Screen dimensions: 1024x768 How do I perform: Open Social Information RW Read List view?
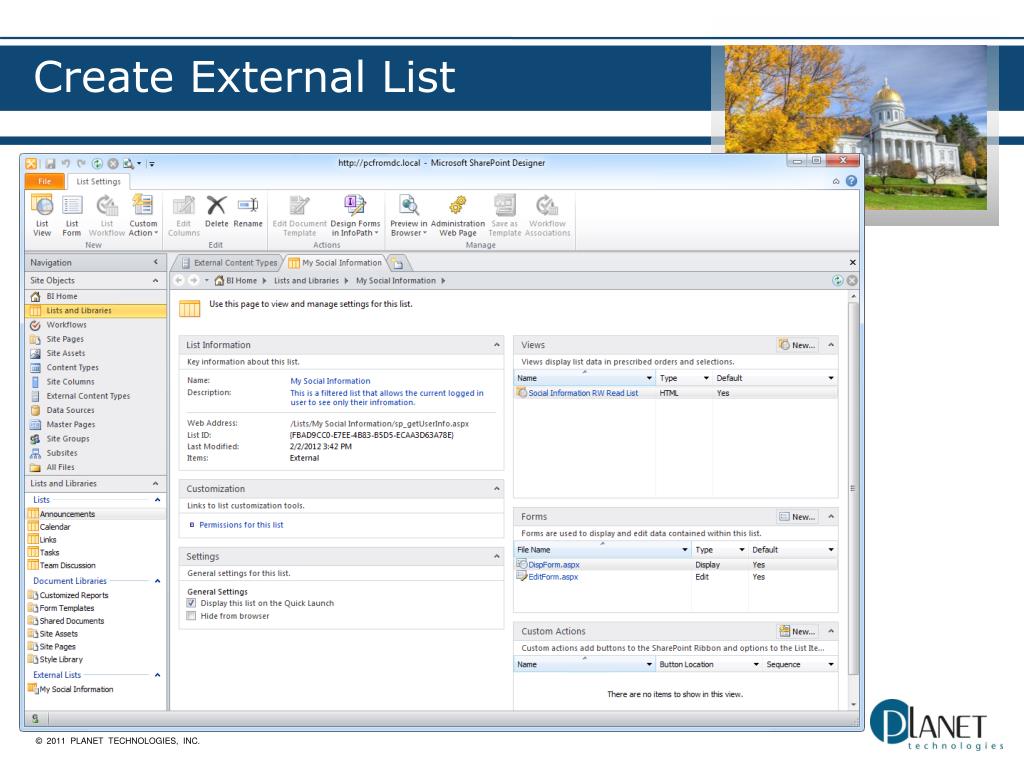pos(583,393)
